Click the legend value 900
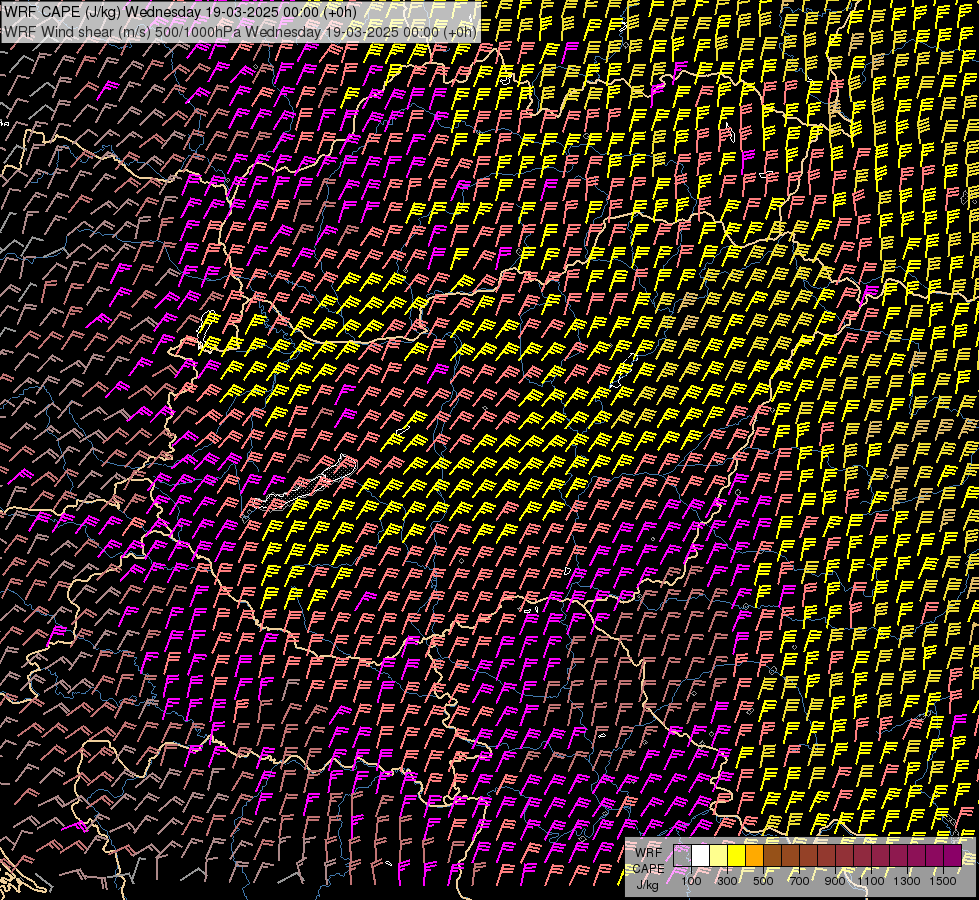The width and height of the screenshot is (979, 900). (x=835, y=881)
